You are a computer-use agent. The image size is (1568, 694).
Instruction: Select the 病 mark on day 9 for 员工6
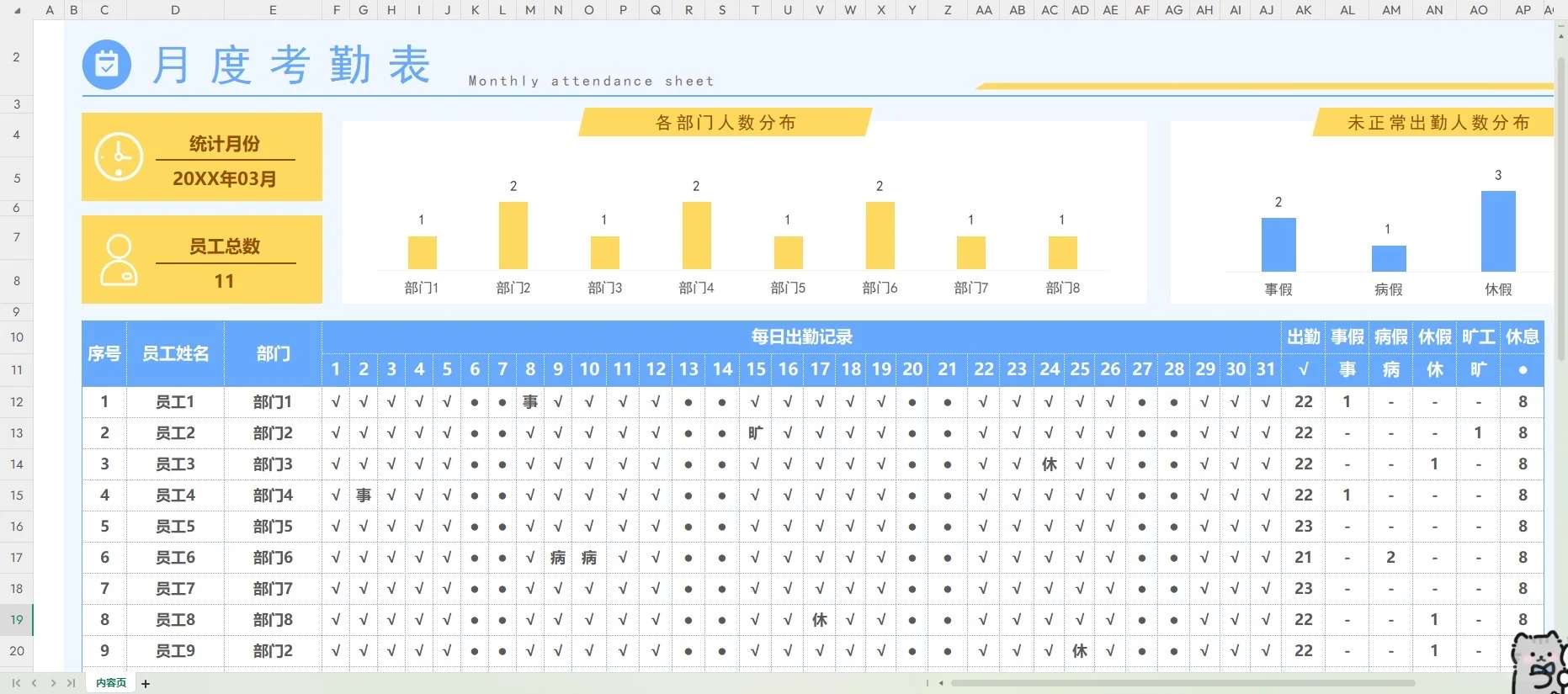558,558
